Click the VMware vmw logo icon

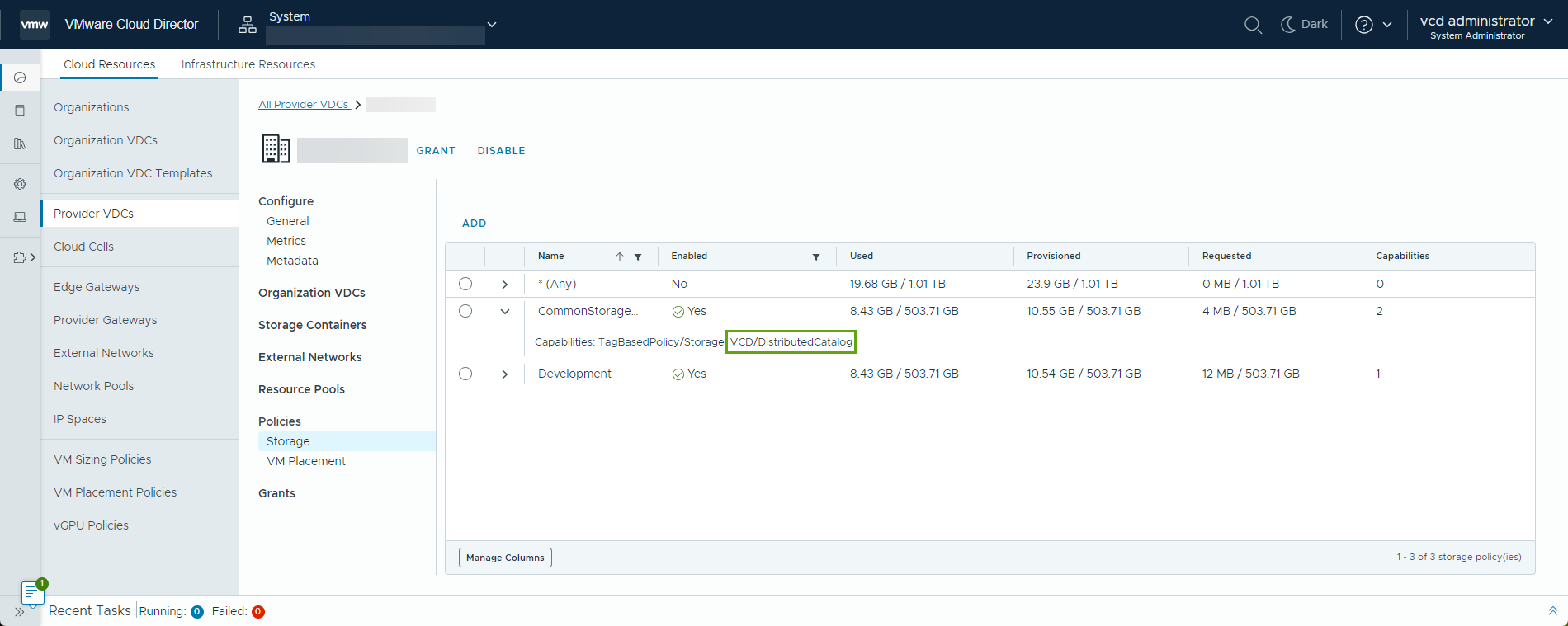(35, 25)
